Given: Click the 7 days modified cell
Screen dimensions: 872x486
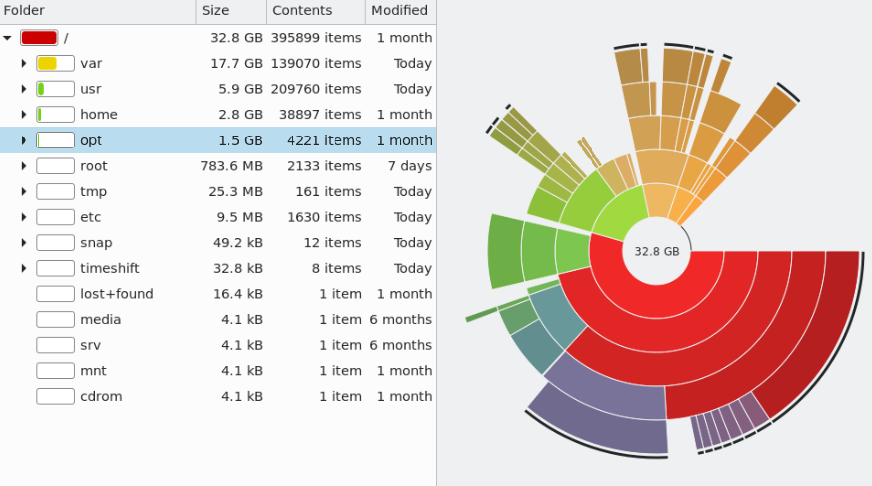Looking at the screenshot, I should [x=410, y=166].
